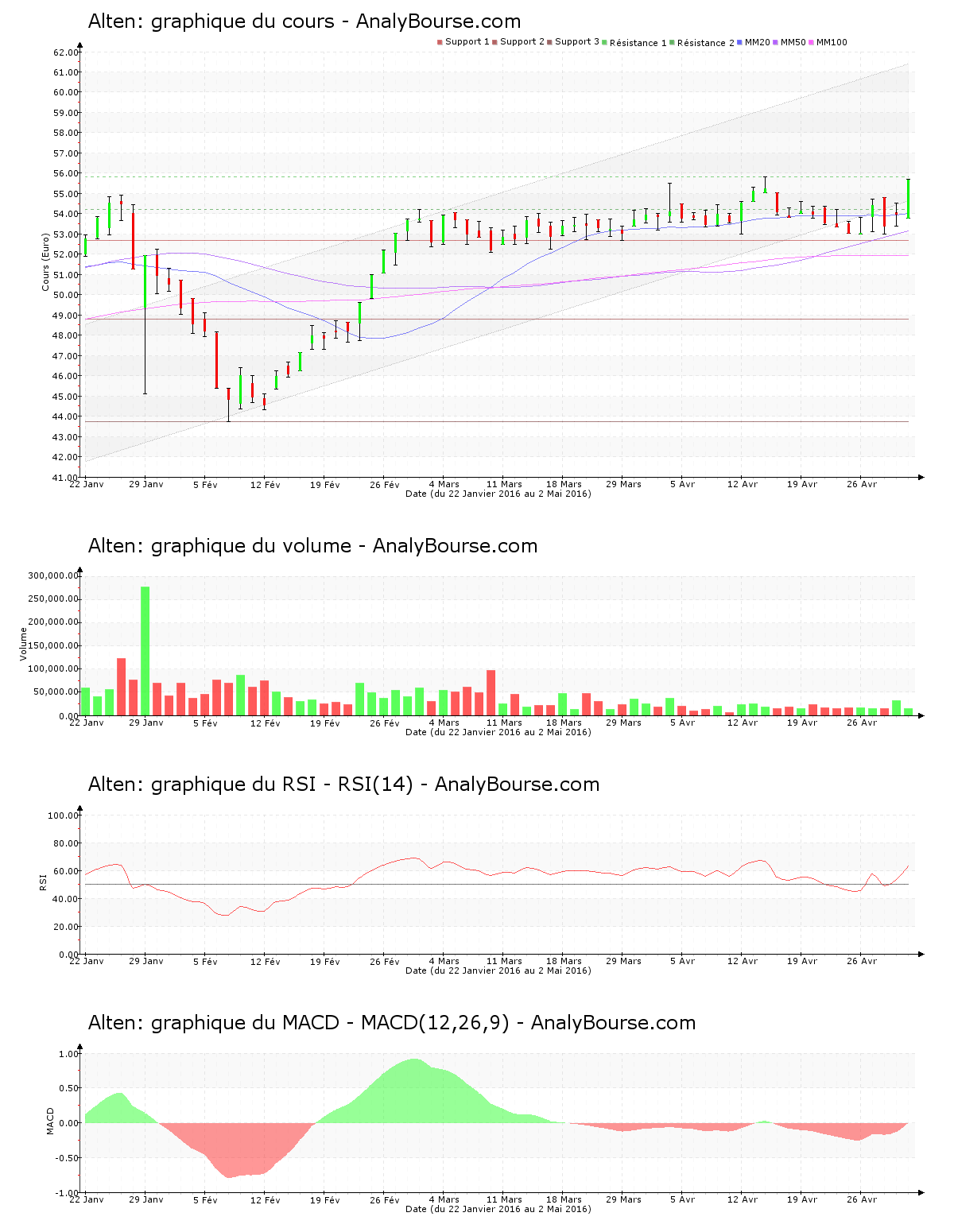Click '4 Mars' date tick on price chart

pos(444,484)
